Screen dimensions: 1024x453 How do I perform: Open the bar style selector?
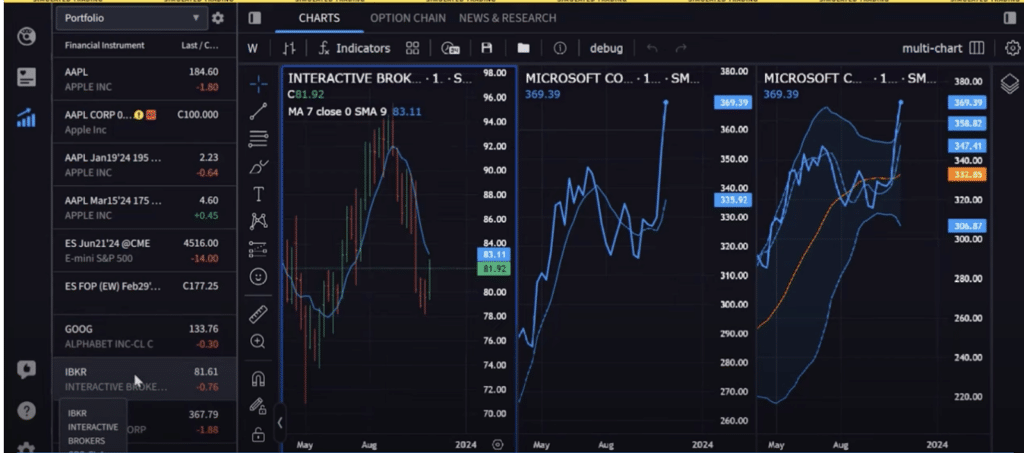click(x=289, y=48)
